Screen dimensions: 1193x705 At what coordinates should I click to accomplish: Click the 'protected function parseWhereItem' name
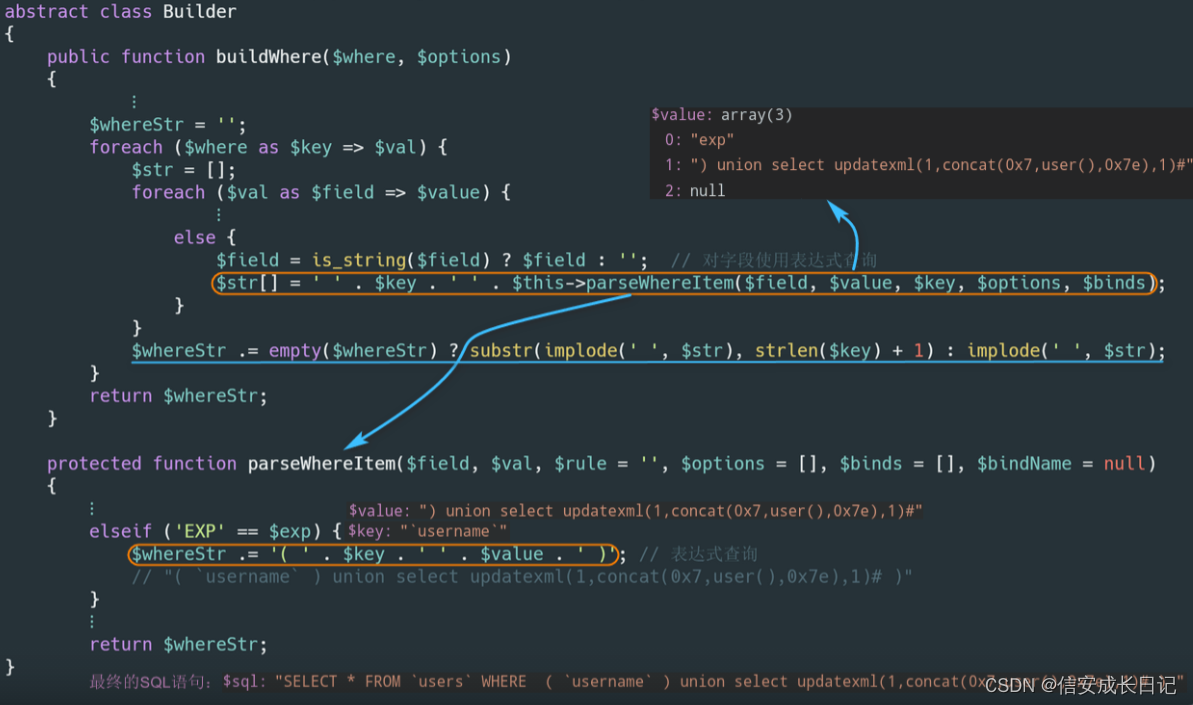pyautogui.click(x=322, y=464)
